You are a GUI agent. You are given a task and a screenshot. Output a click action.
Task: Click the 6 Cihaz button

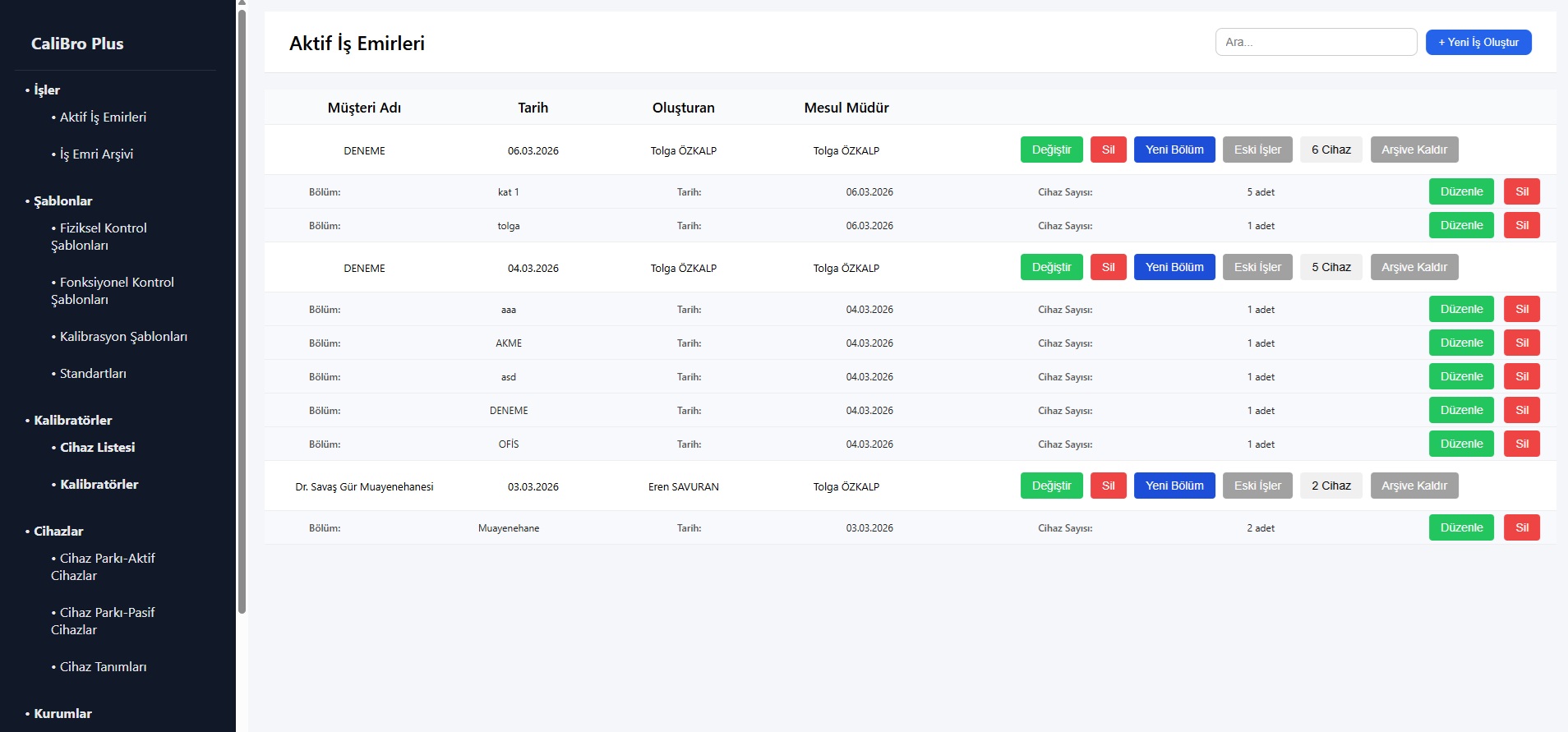coord(1330,150)
